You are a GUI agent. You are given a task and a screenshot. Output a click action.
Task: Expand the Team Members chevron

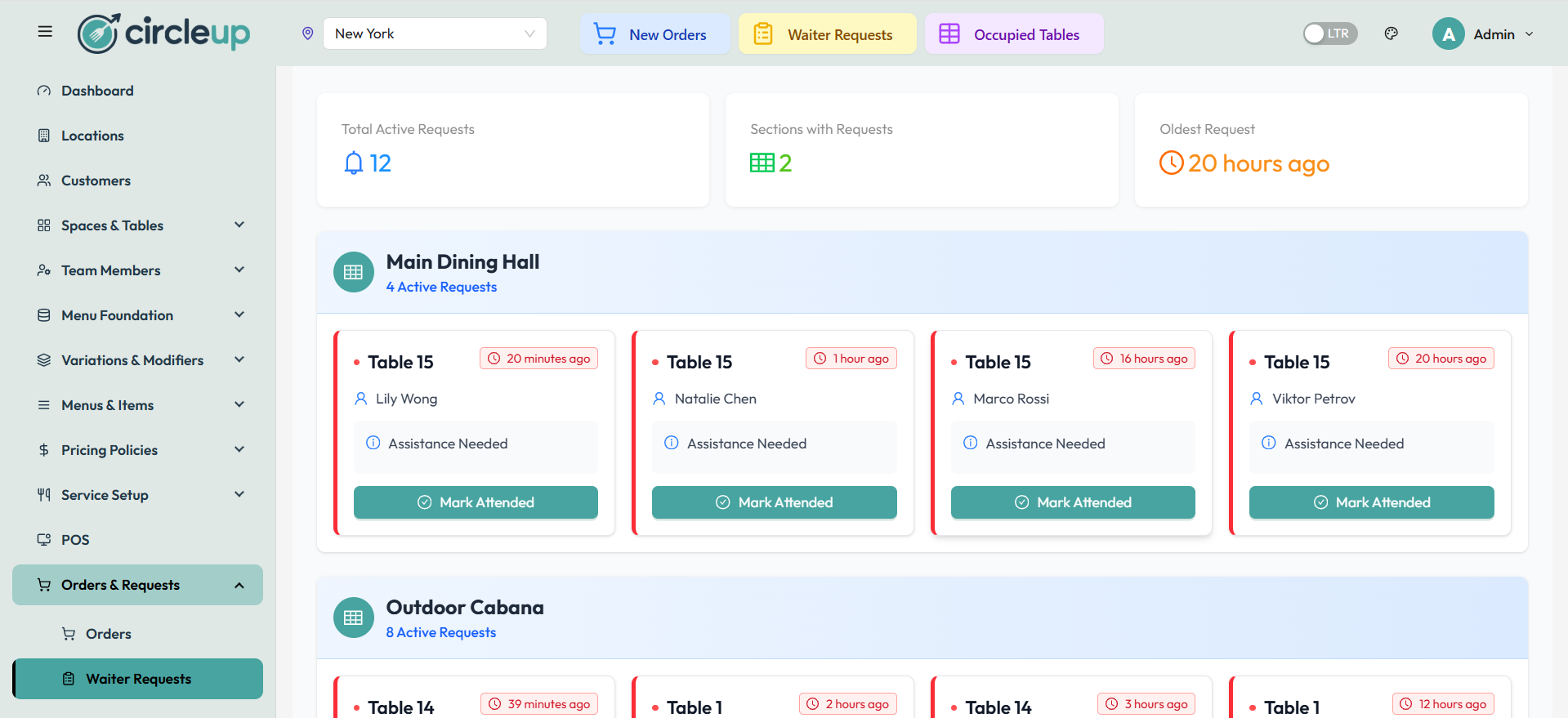[x=239, y=270]
